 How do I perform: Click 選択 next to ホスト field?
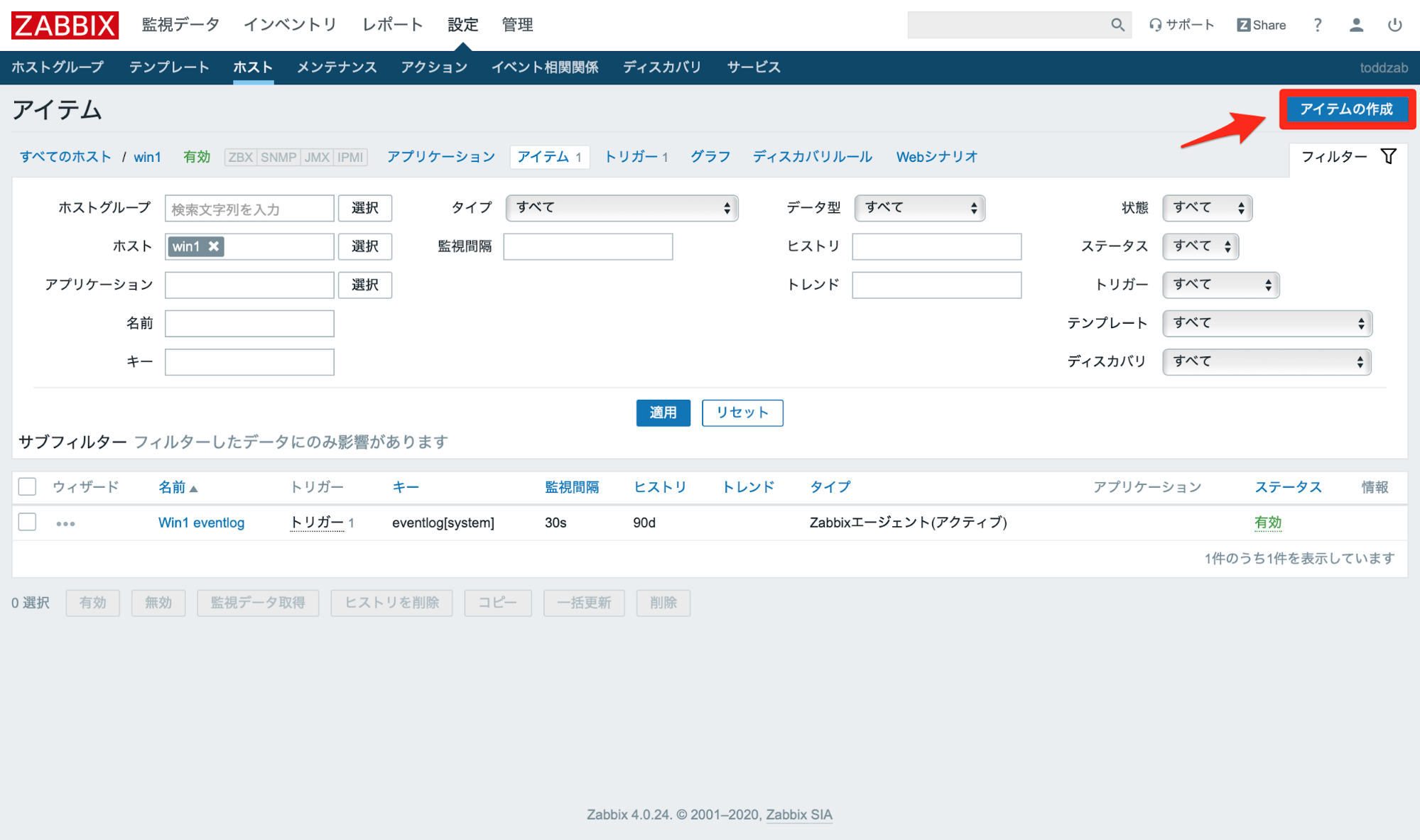pyautogui.click(x=365, y=246)
